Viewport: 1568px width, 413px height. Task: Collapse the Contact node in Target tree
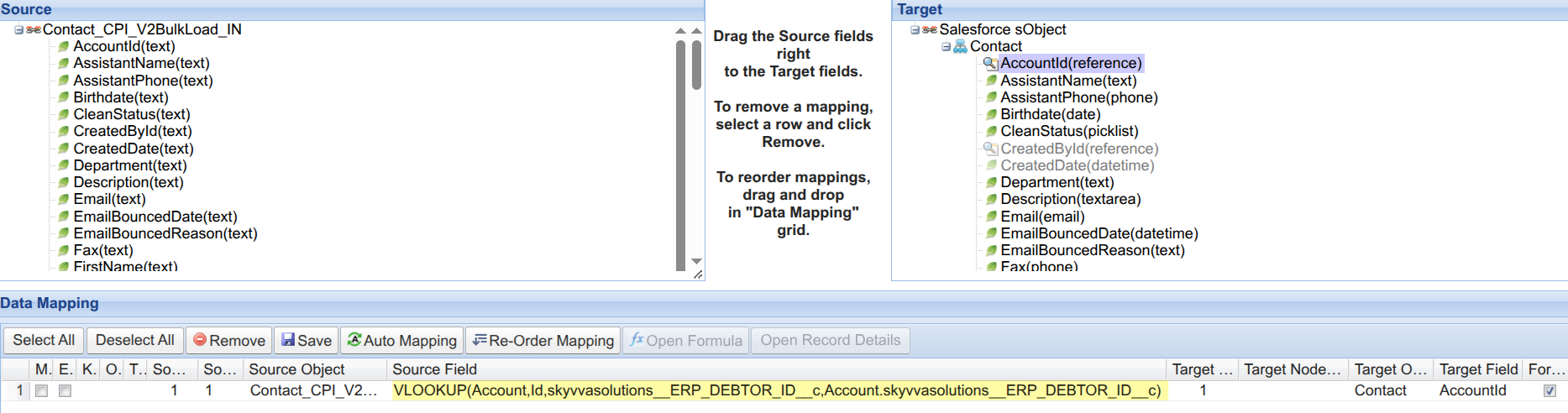(x=946, y=46)
